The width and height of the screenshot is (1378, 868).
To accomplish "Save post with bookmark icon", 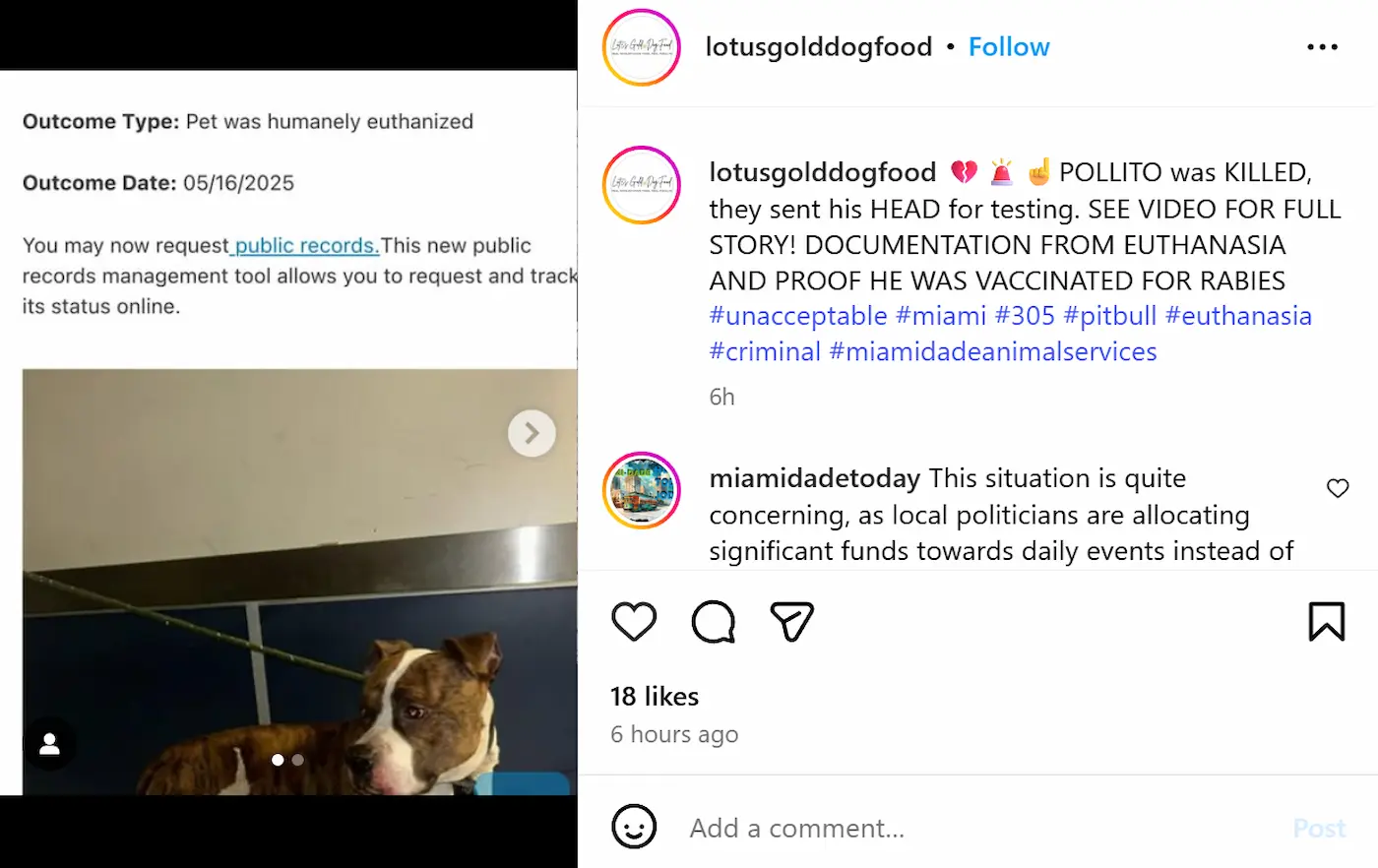I will tap(1327, 622).
